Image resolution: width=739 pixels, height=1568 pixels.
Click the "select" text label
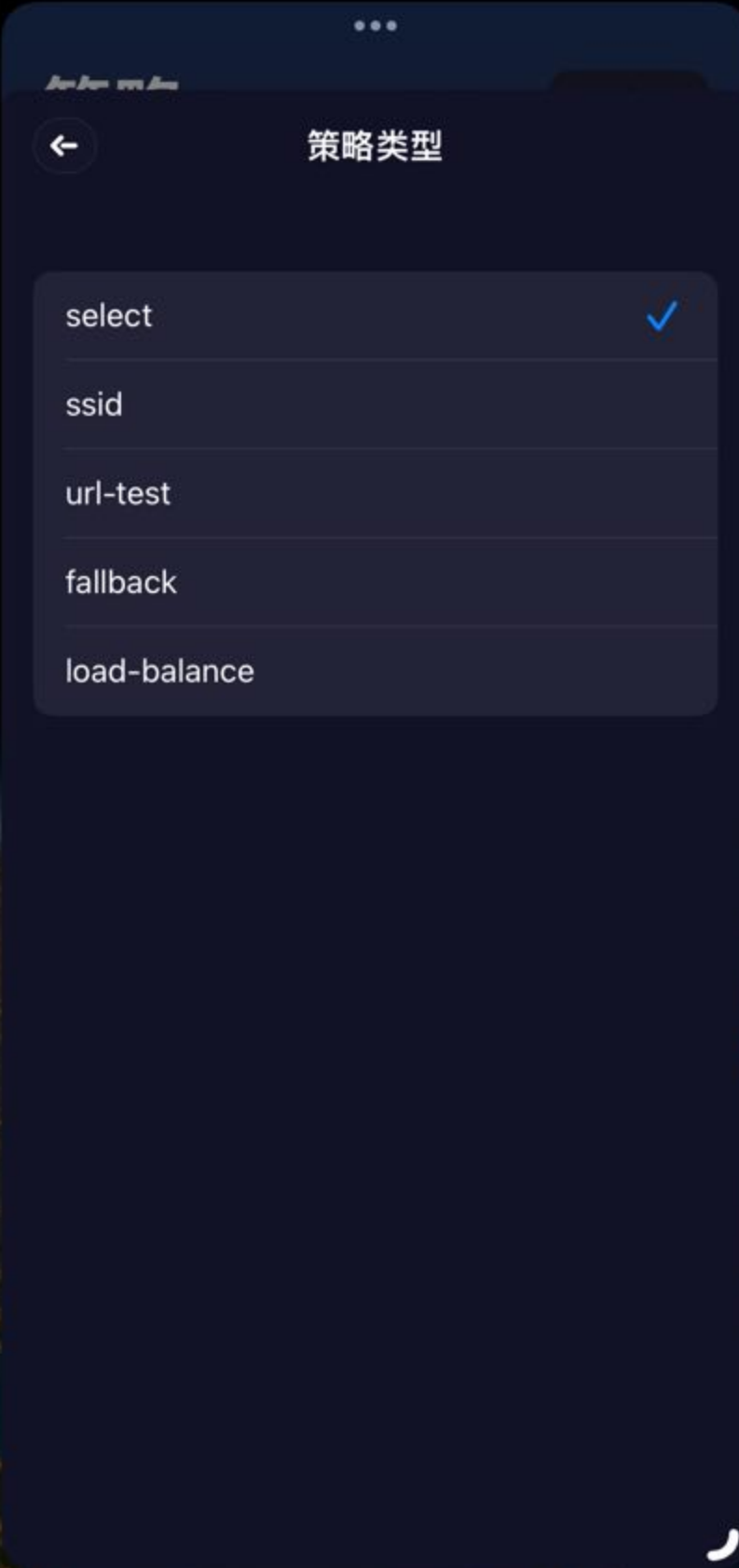(108, 316)
